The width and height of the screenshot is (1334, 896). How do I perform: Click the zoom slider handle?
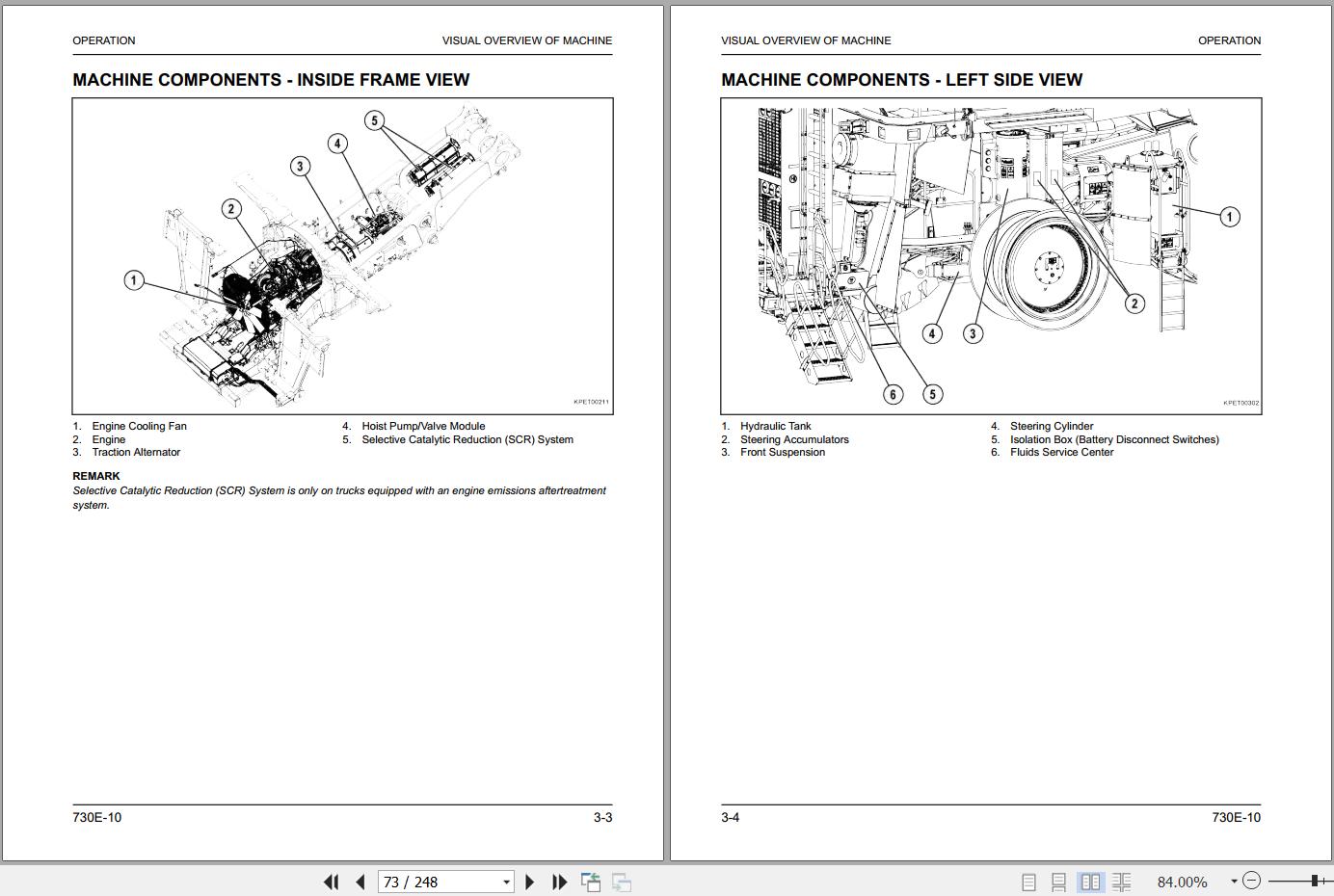(1315, 881)
